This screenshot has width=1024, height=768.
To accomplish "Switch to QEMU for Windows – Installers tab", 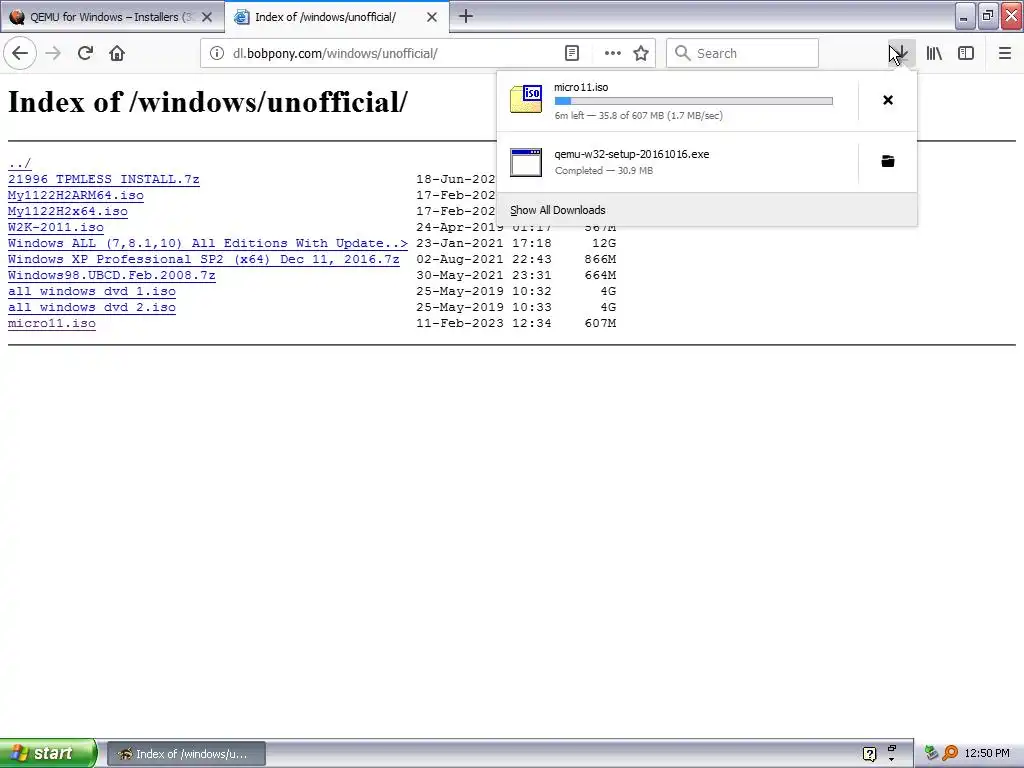I will coord(112,17).
